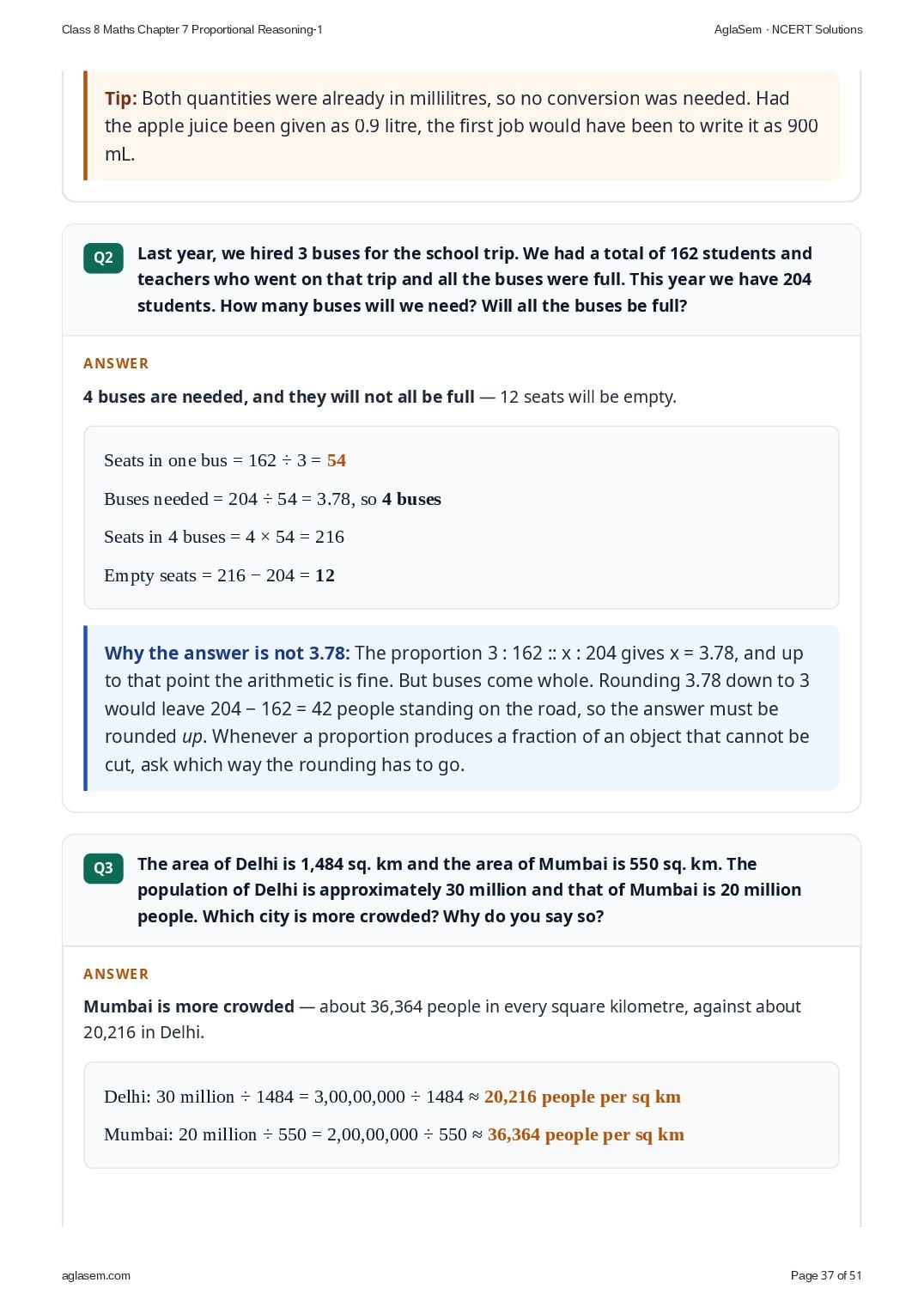This screenshot has height=1307, width=924.
Task: Click the orange Tip heading
Action: pos(120,99)
